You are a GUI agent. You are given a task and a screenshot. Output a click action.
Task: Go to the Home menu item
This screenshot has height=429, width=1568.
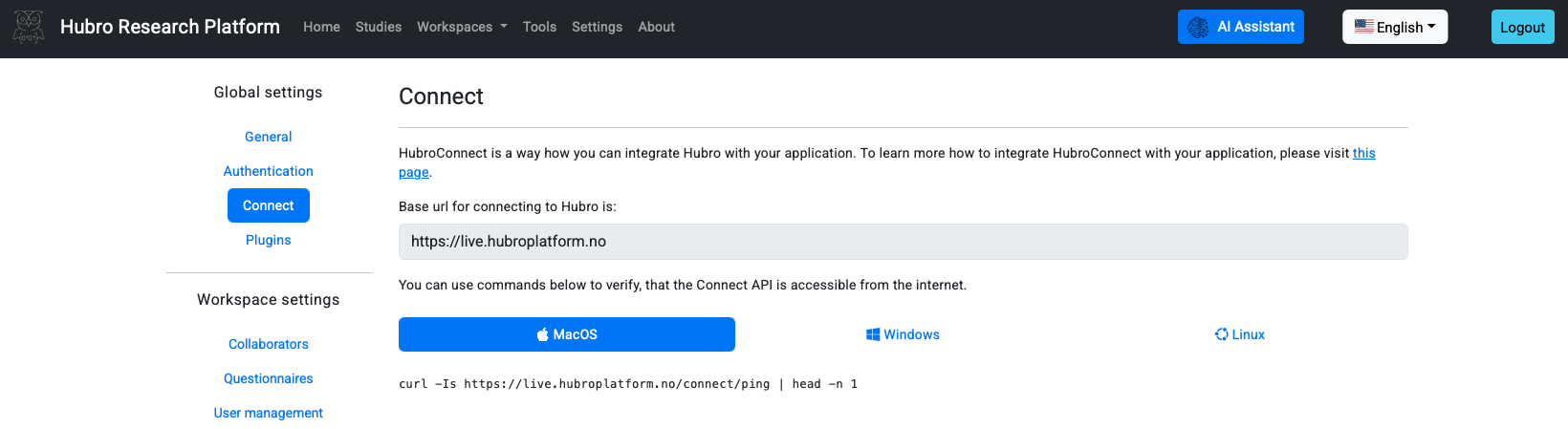[x=321, y=27]
